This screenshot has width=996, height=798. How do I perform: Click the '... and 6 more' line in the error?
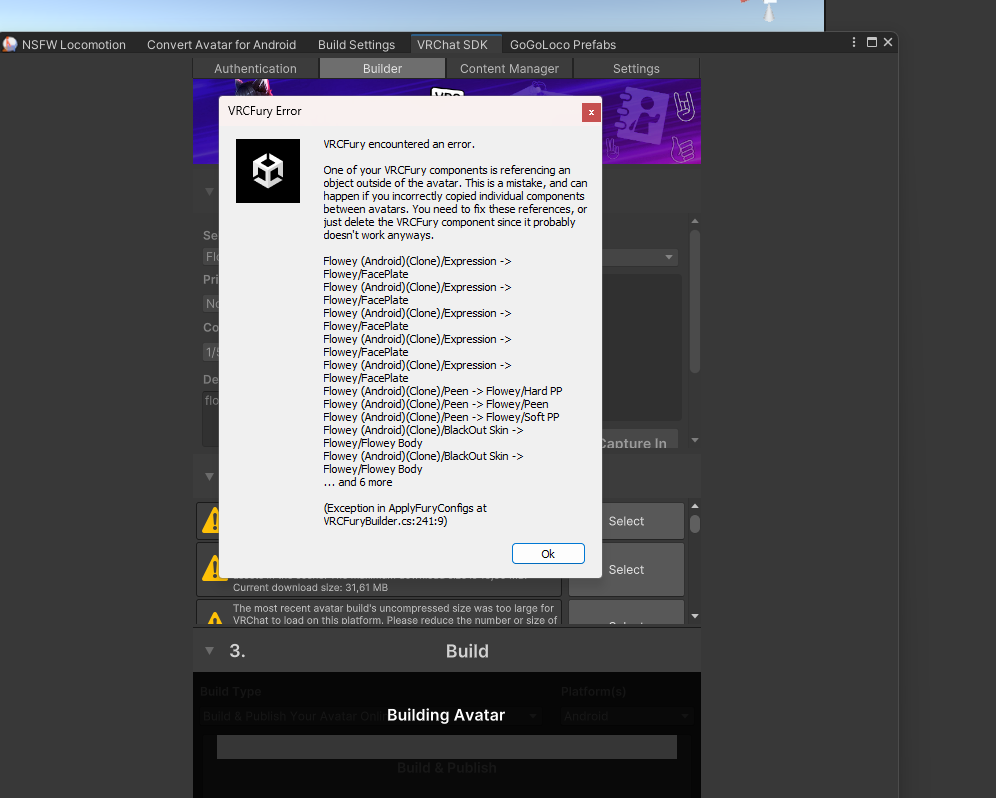358,482
